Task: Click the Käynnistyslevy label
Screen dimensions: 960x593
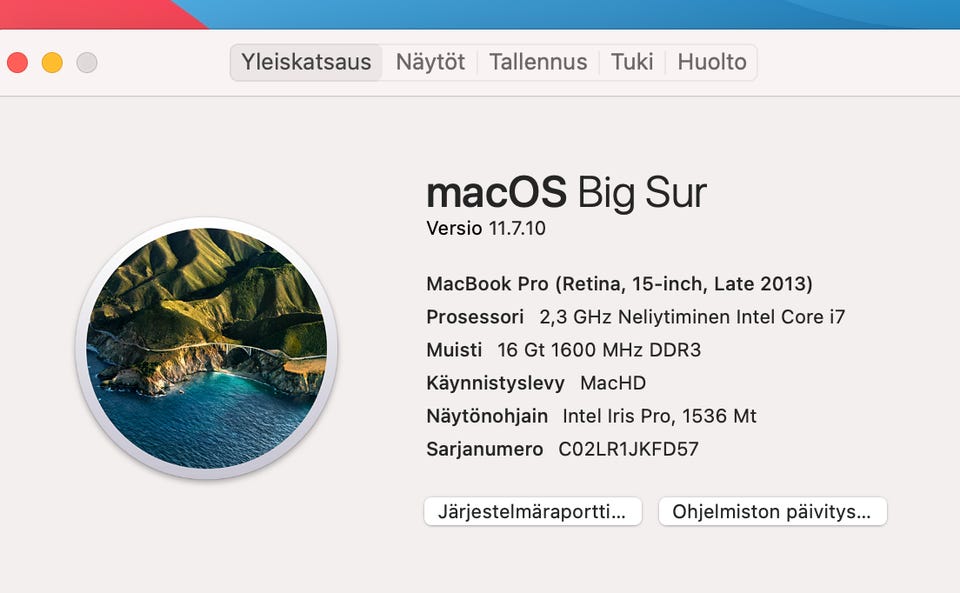Action: tap(495, 383)
